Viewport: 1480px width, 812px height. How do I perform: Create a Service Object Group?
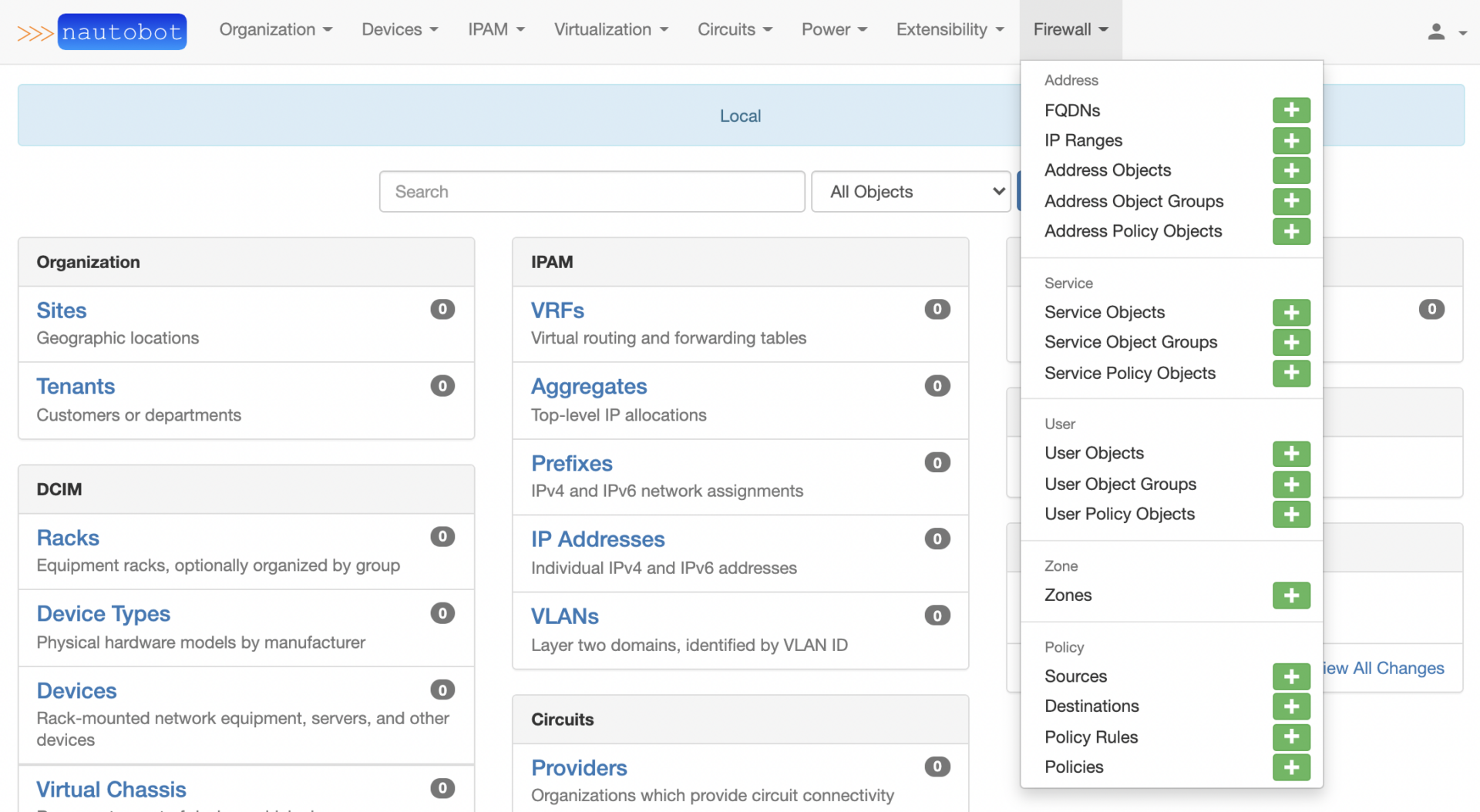[x=1291, y=342]
